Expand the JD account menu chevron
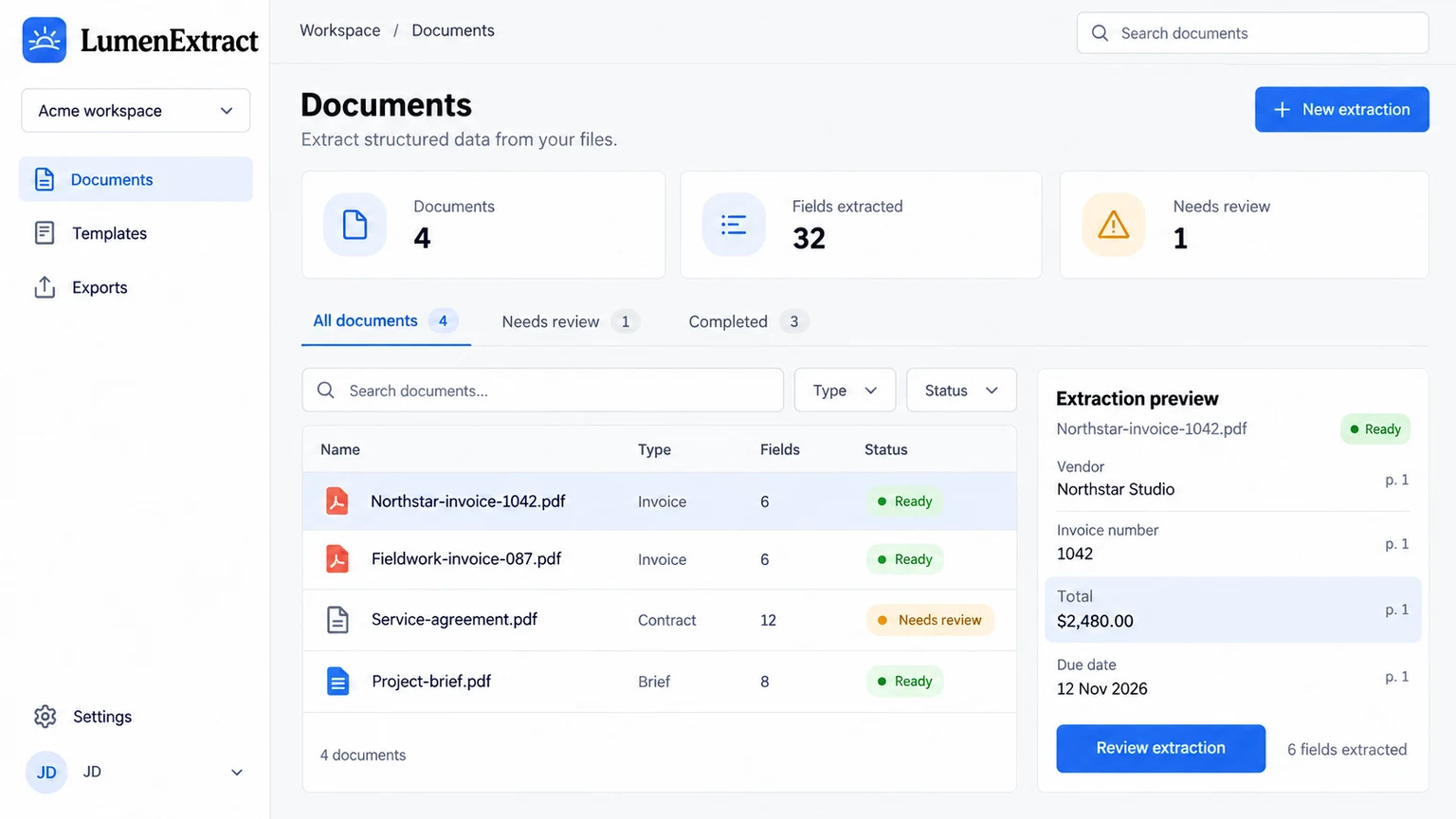 pyautogui.click(x=237, y=773)
